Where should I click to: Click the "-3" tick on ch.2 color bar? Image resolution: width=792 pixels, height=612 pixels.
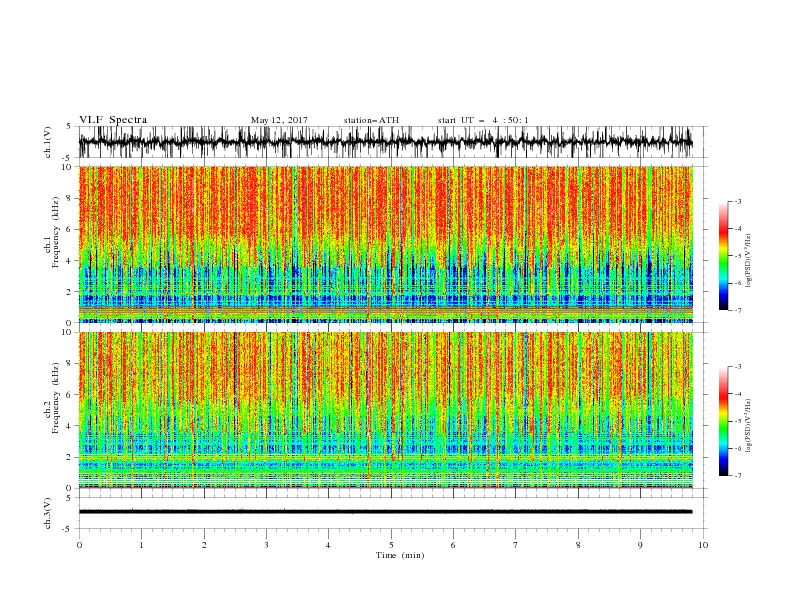(737, 367)
